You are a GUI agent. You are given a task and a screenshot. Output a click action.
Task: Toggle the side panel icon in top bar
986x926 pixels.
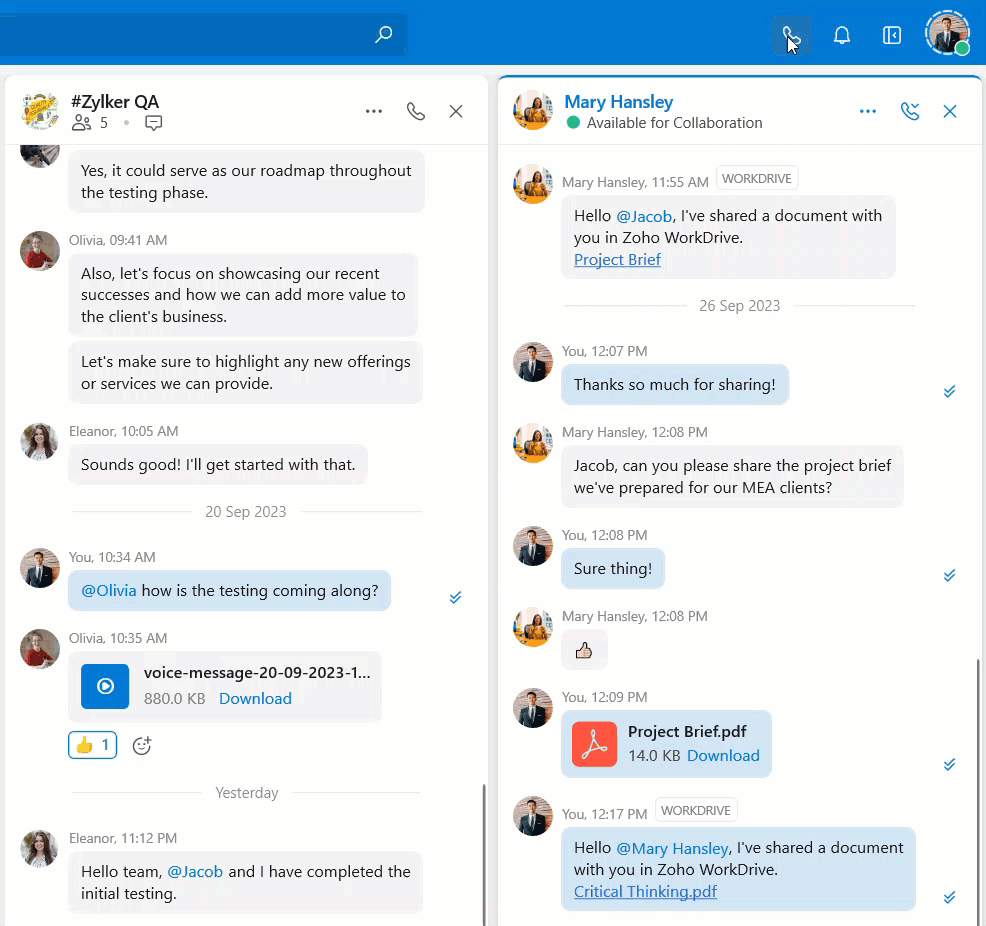coord(892,35)
